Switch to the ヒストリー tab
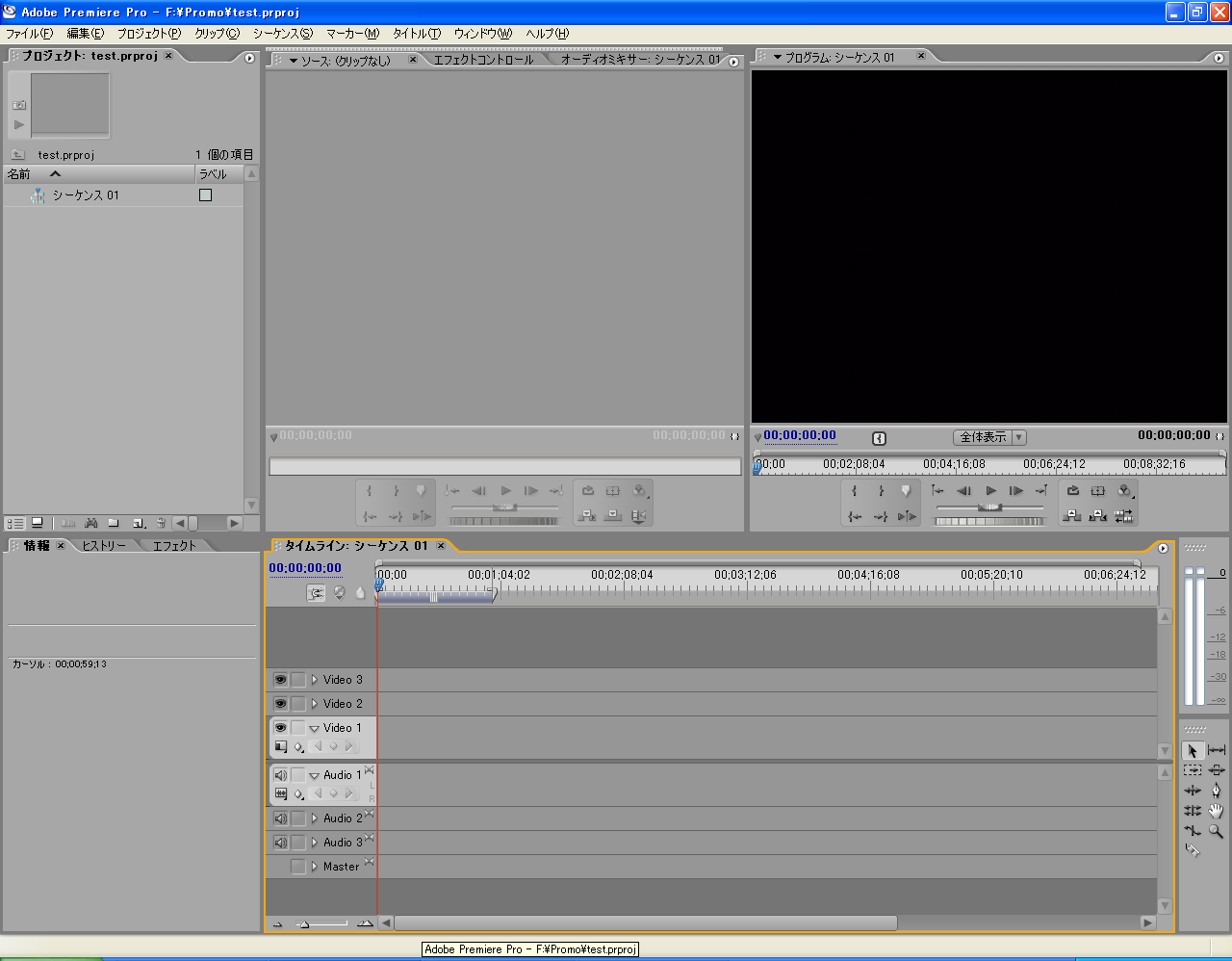The height and width of the screenshot is (961, 1232). [x=103, y=546]
